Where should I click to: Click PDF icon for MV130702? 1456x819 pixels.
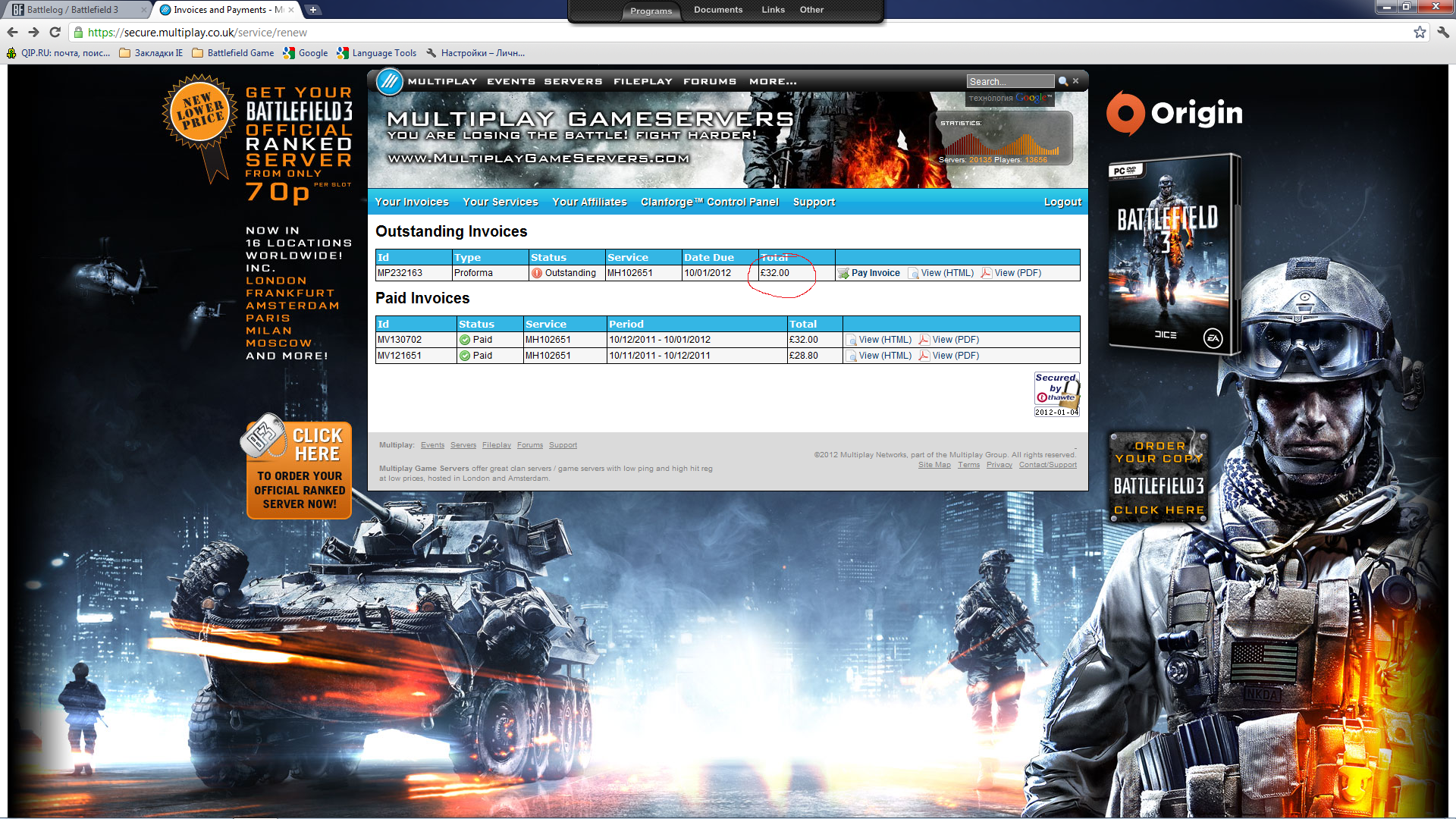pos(924,340)
